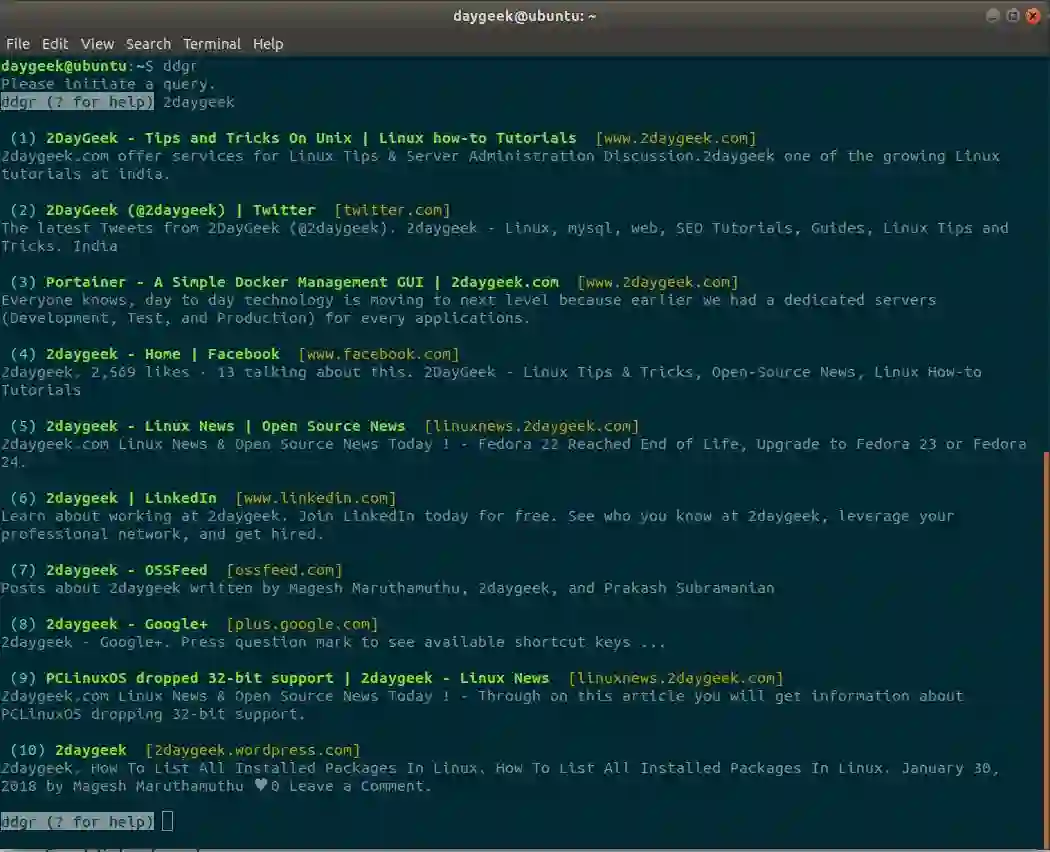
Task: Close the terminal window
Action: (1033, 15)
